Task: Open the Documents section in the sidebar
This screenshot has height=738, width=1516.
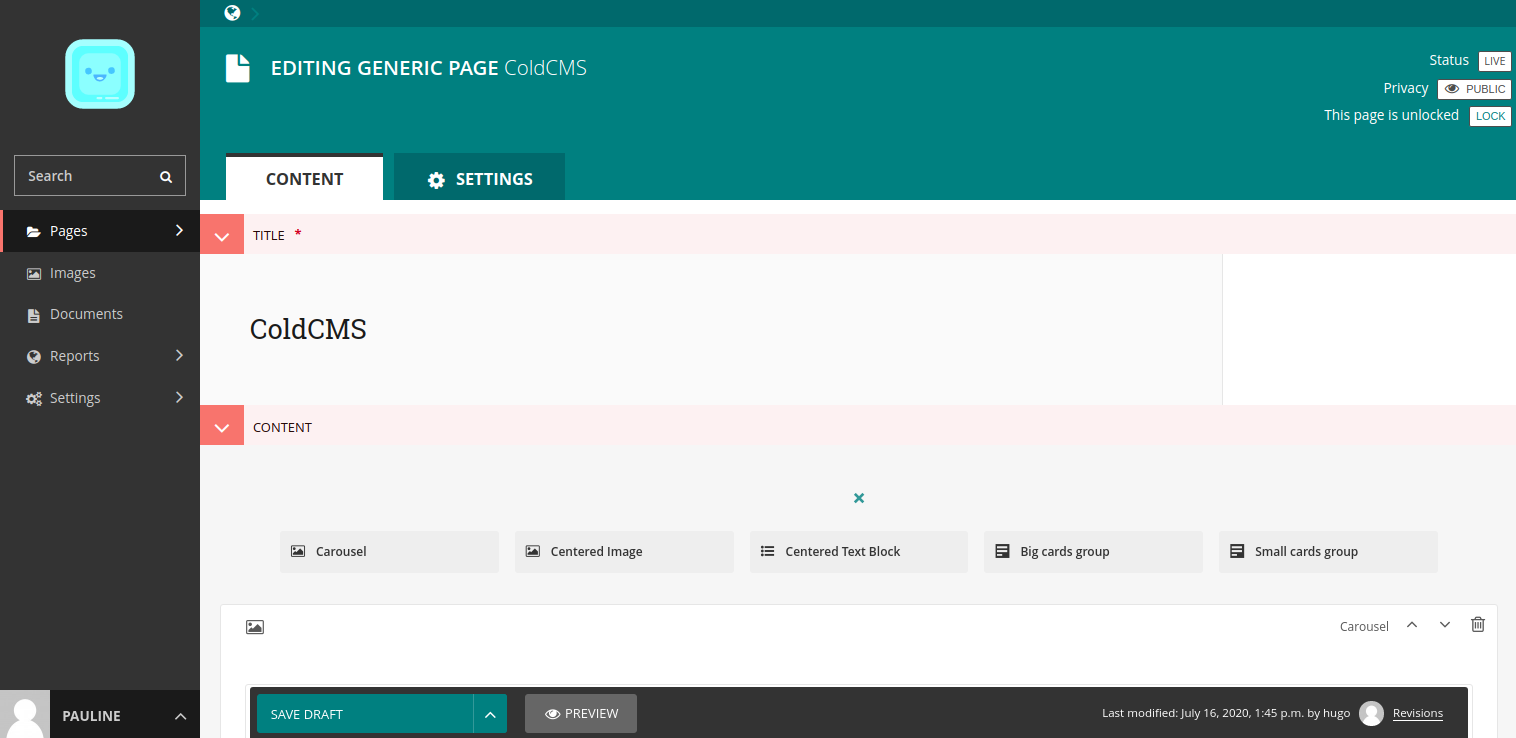Action: point(86,313)
